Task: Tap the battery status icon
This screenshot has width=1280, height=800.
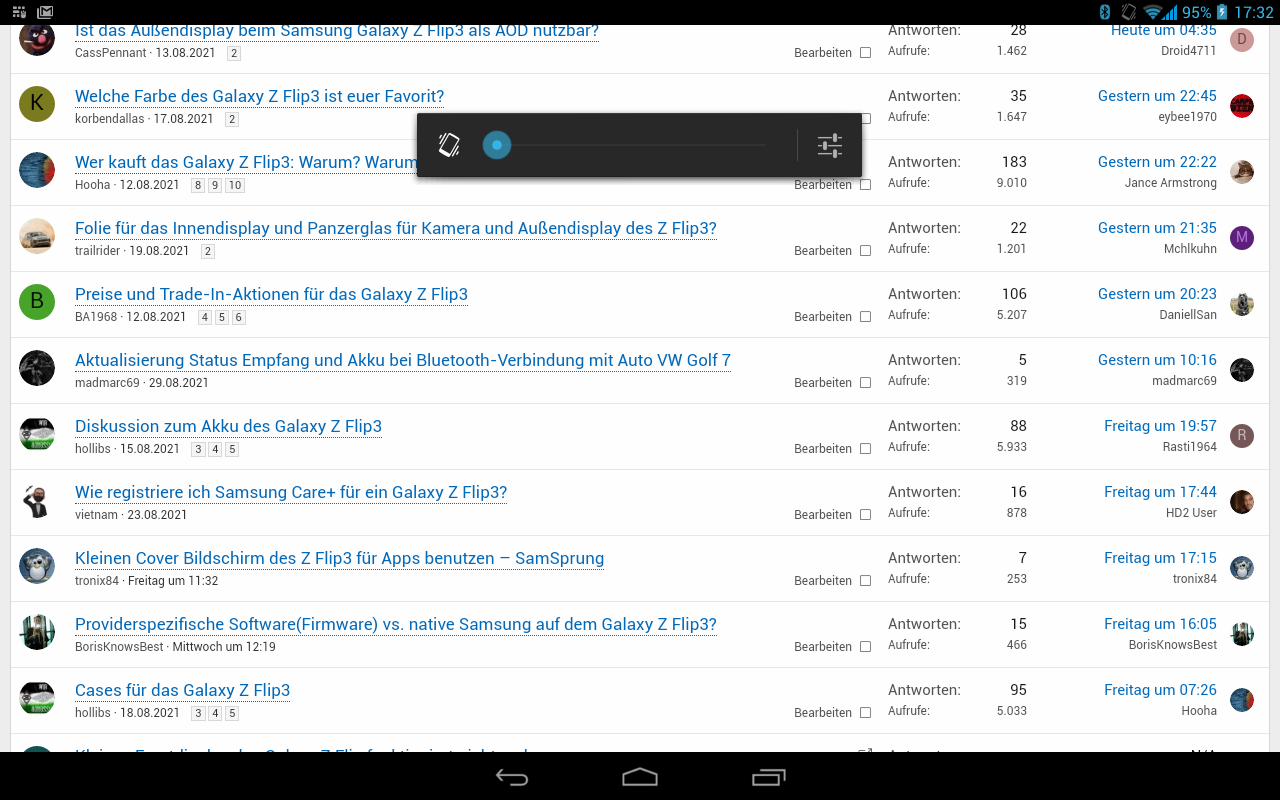Action: [x=1221, y=12]
